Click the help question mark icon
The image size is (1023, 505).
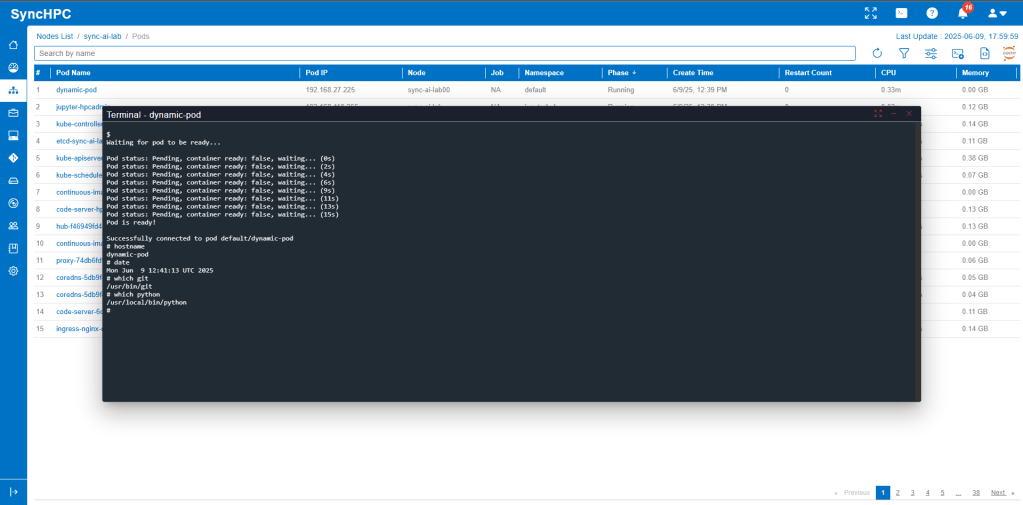coord(932,13)
